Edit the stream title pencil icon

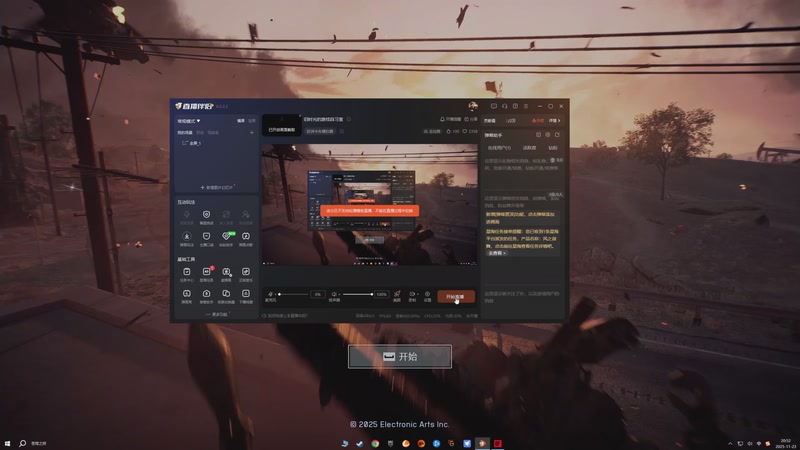(x=349, y=119)
